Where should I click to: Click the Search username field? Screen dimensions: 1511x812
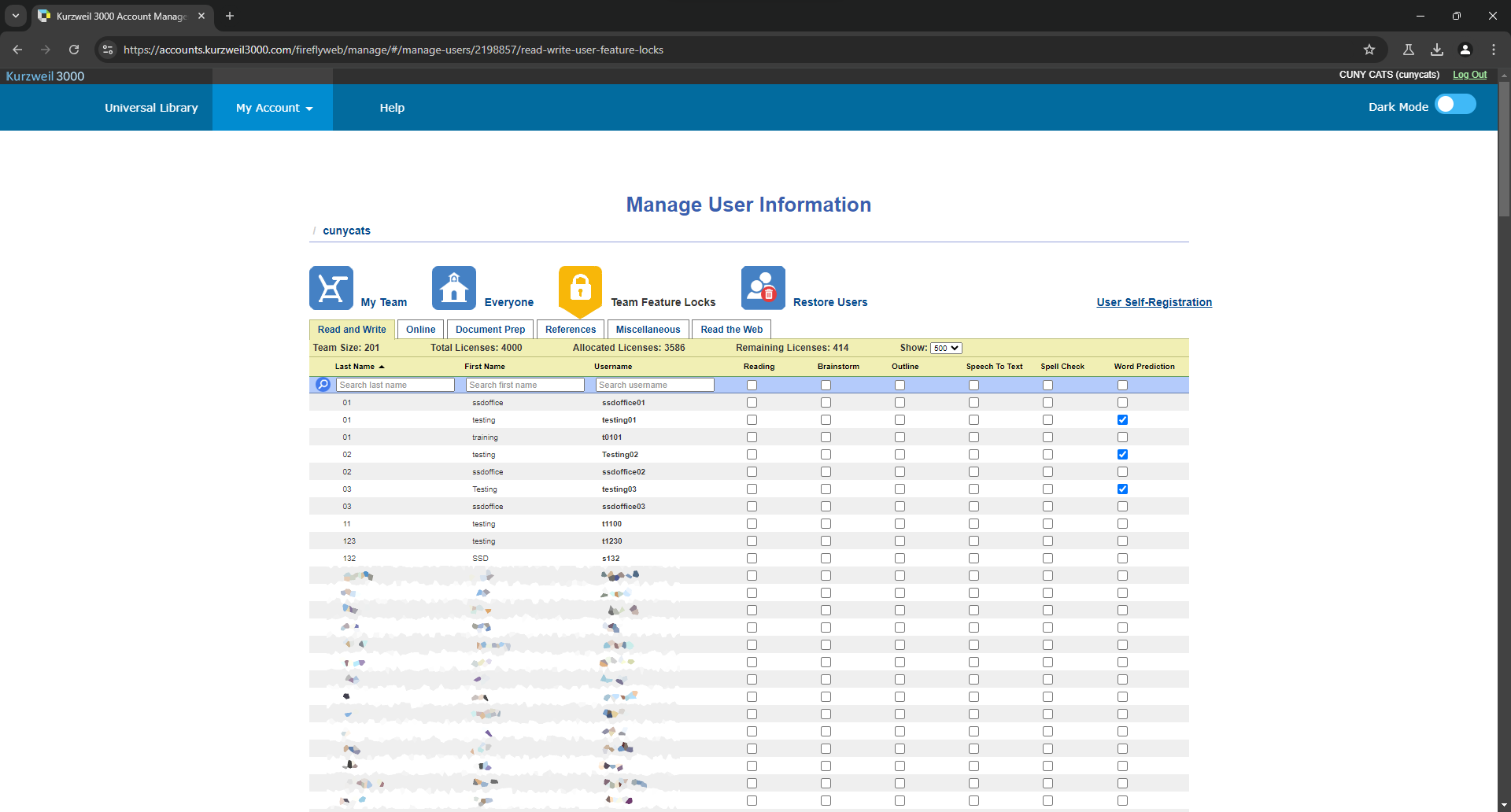[x=656, y=385]
